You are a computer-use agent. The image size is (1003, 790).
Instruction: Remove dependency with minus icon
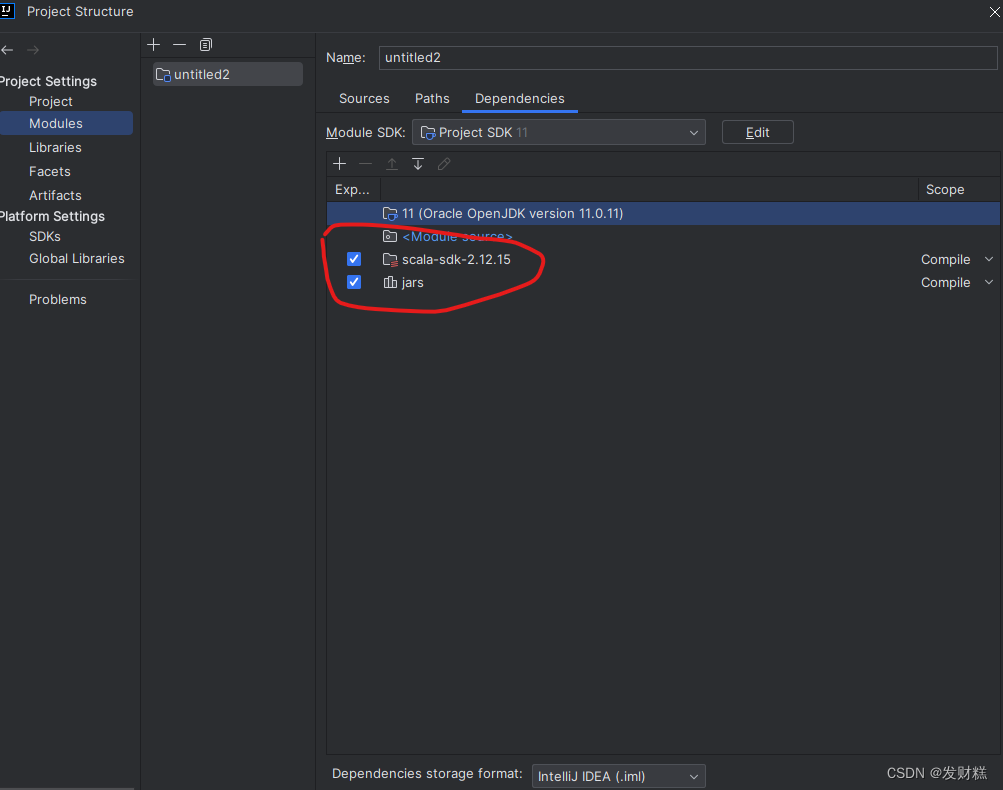click(365, 164)
